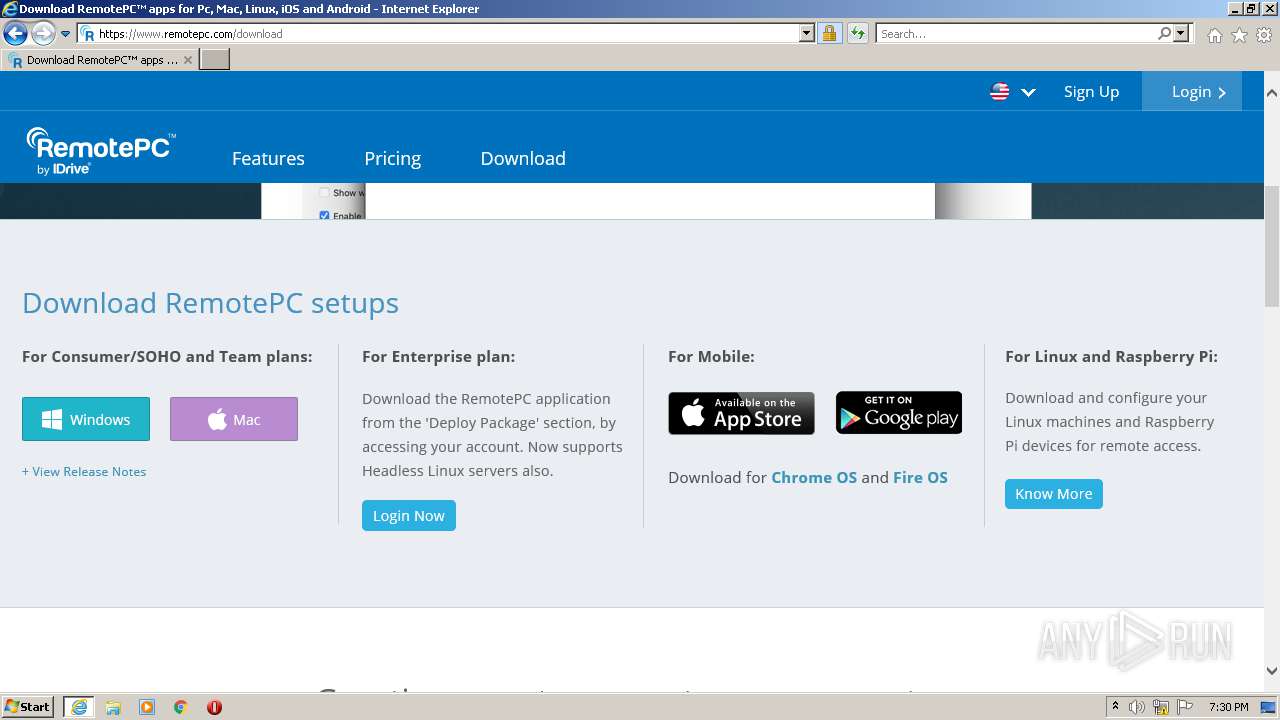Click the security lock icon in address bar

click(829, 34)
